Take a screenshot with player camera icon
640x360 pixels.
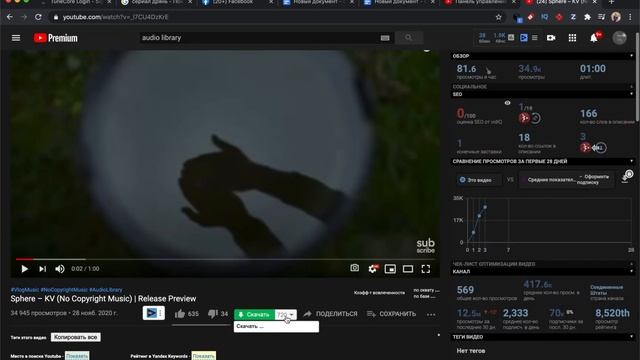(x=355, y=268)
